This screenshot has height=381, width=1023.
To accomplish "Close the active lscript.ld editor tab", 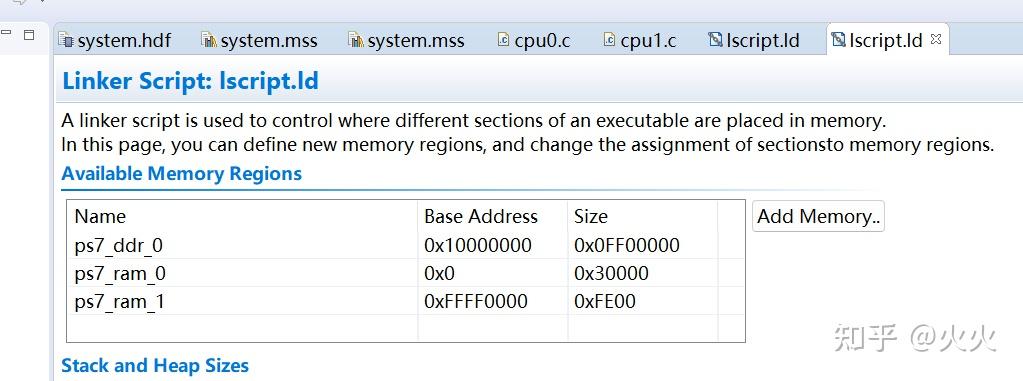I will point(936,39).
